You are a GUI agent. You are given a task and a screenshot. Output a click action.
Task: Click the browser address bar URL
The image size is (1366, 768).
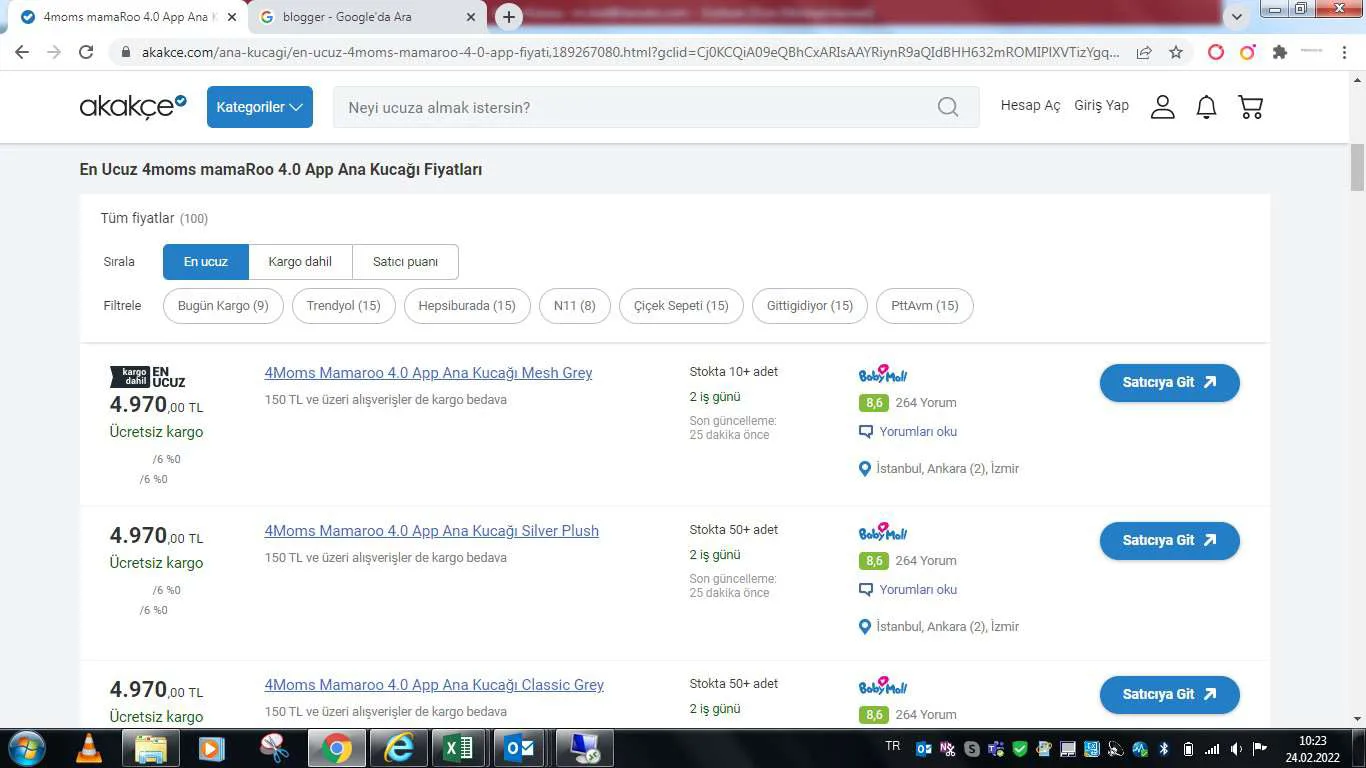pos(630,52)
